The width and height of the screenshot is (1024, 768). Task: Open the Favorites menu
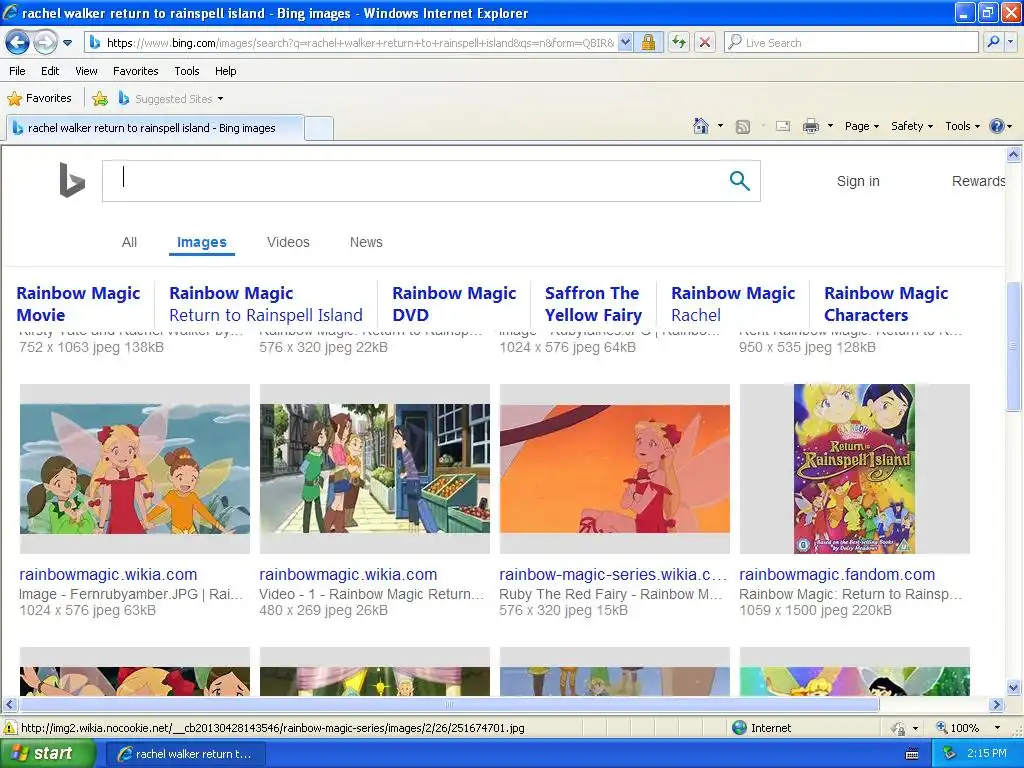click(x=135, y=71)
